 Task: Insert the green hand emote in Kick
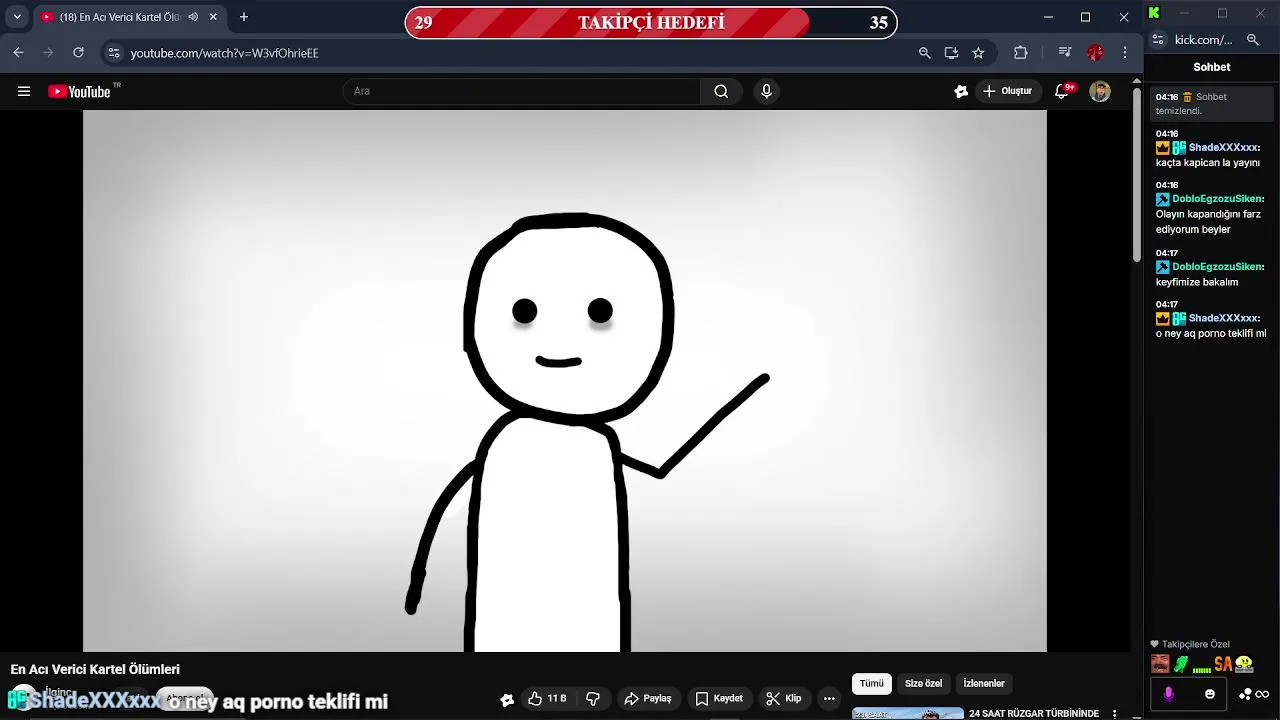tap(1181, 664)
